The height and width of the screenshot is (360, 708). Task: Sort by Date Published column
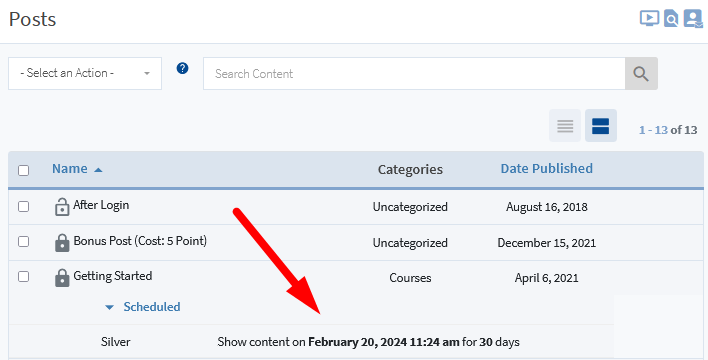pos(546,168)
